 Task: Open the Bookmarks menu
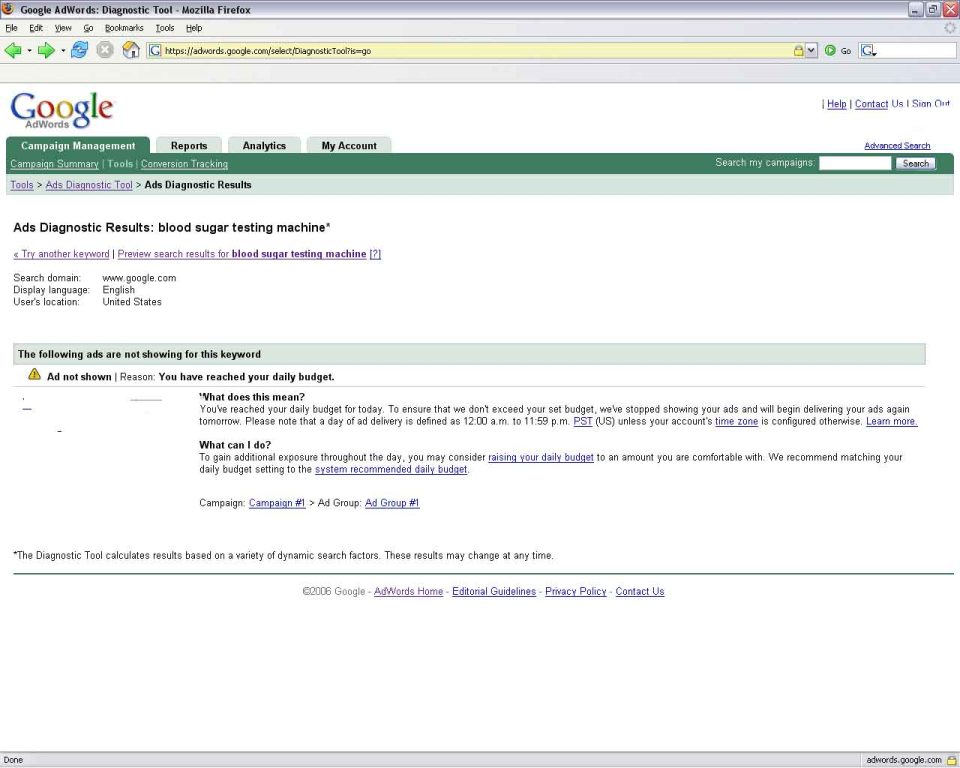pyautogui.click(x=124, y=28)
